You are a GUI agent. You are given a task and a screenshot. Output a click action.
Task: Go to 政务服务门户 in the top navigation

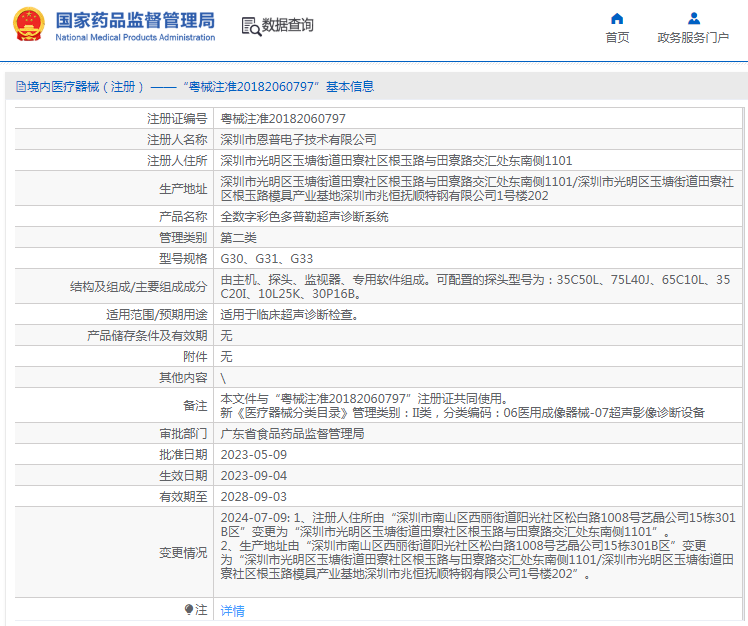tap(693, 38)
